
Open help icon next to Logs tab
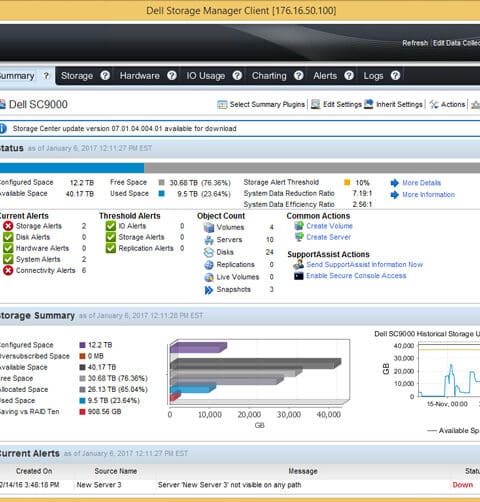[x=395, y=76]
